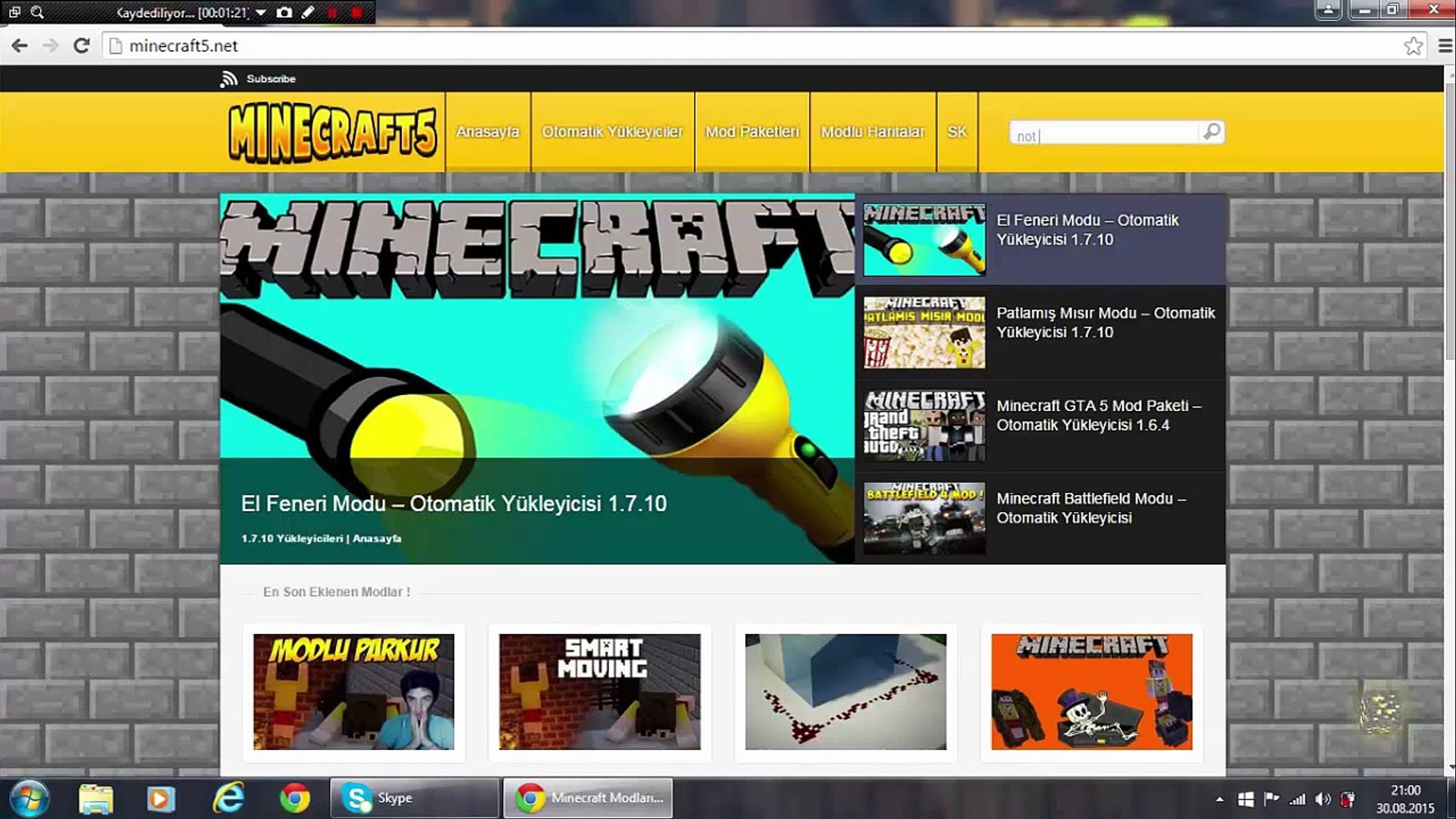Click the Windows 10 upgrade tray icon

pos(1245,799)
